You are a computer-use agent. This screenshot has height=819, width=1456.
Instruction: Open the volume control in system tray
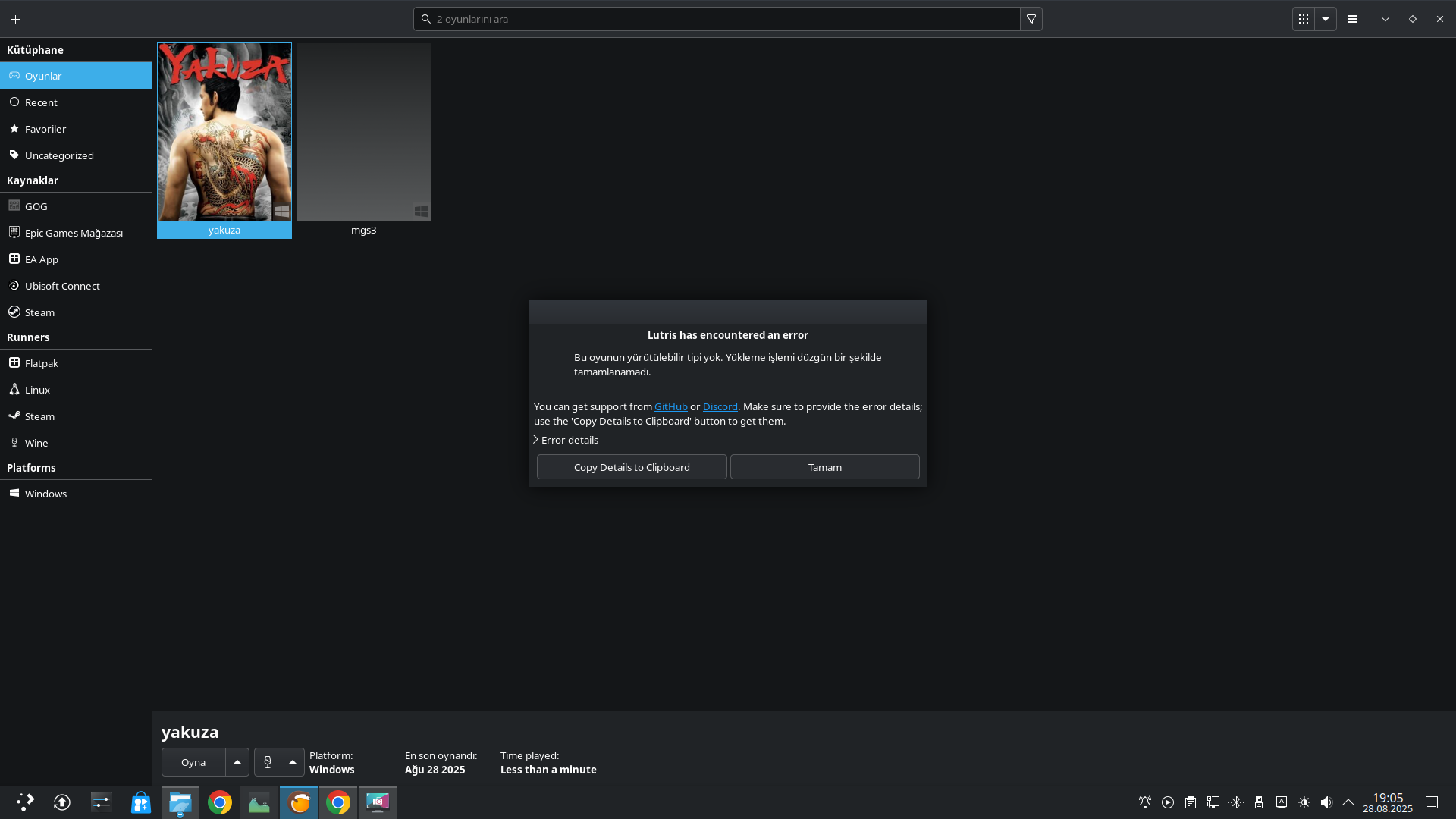[1326, 802]
